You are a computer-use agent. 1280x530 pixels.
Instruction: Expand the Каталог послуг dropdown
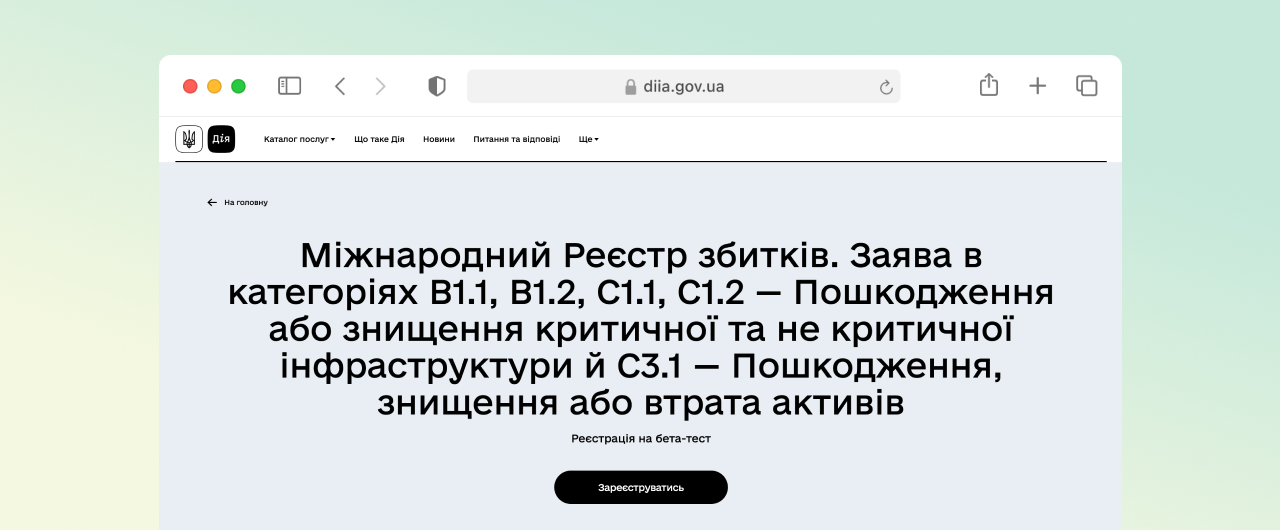coord(299,139)
